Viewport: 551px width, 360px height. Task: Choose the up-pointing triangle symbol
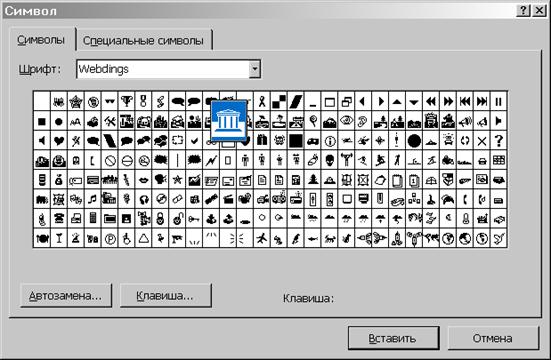pos(397,102)
